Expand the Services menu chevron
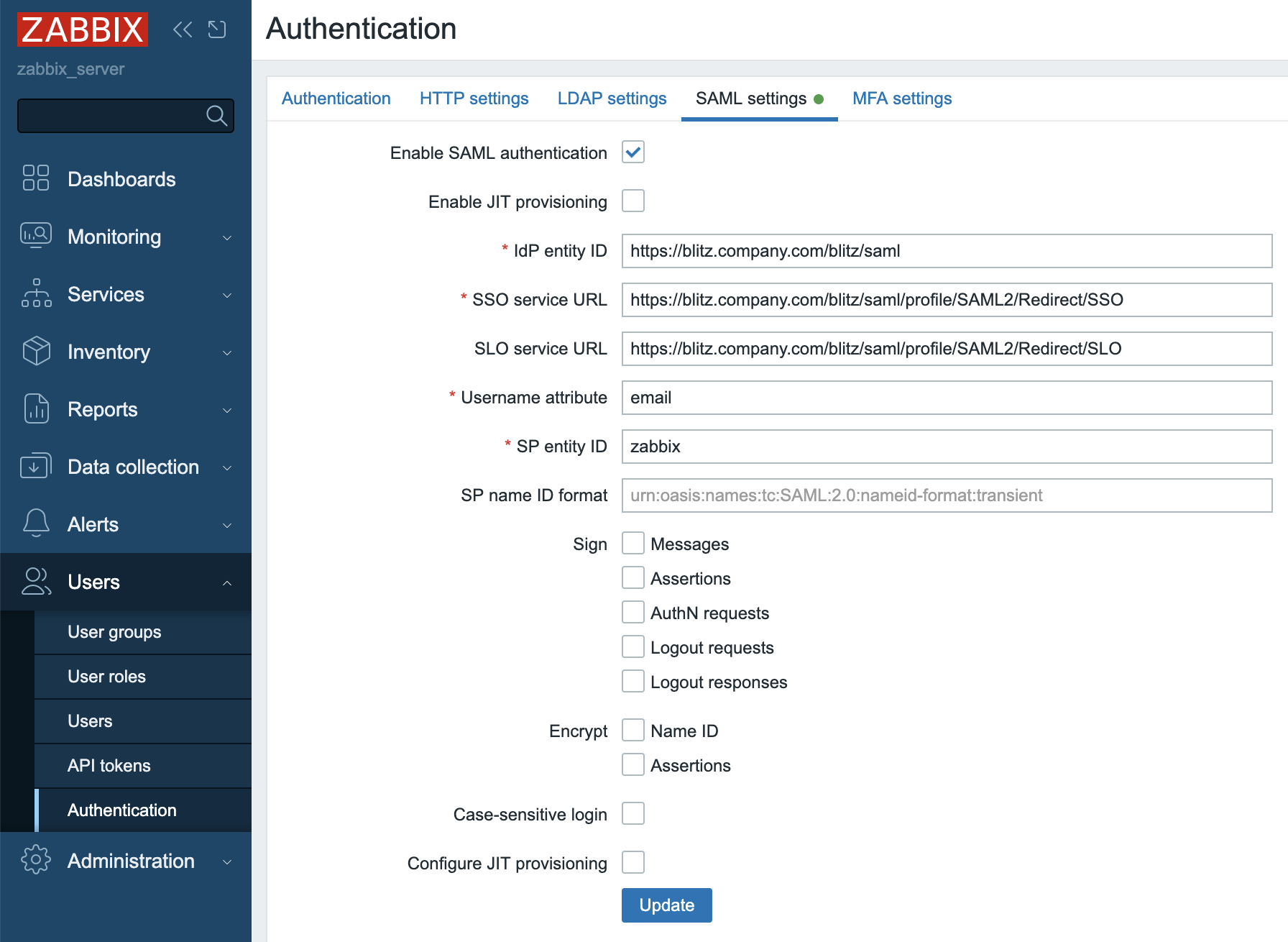1288x942 pixels. [227, 295]
